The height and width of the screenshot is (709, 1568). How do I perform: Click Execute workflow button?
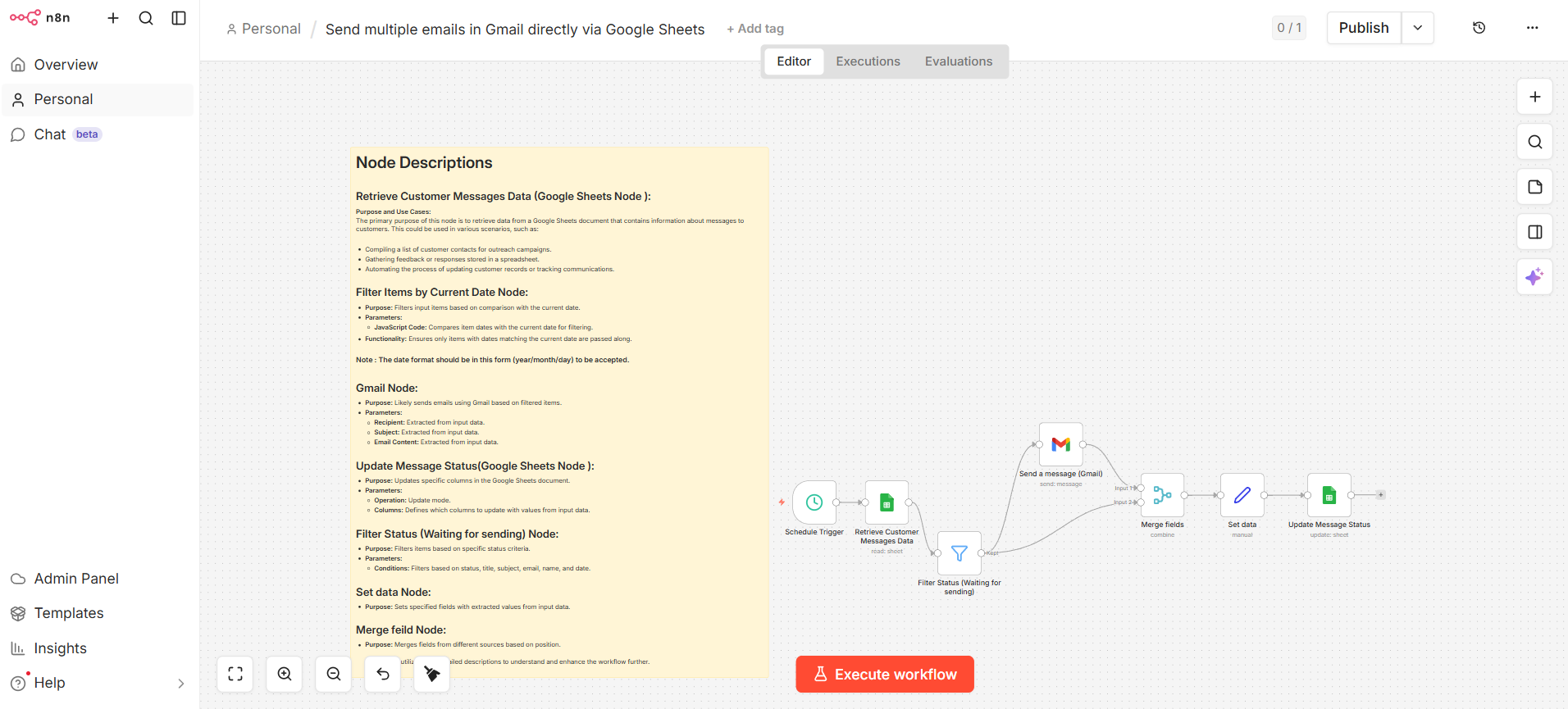coord(885,674)
